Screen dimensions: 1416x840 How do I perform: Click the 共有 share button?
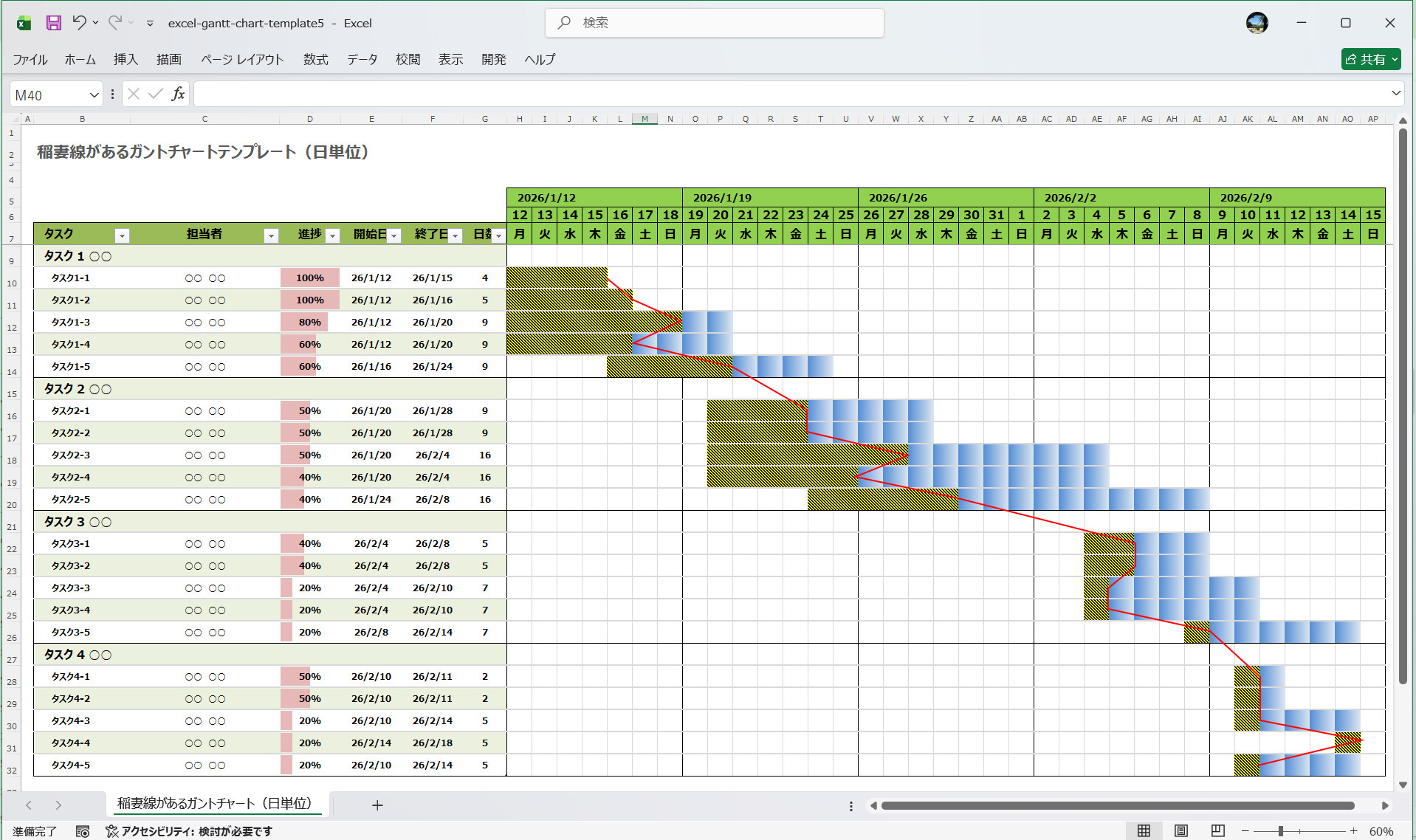pos(1370,59)
